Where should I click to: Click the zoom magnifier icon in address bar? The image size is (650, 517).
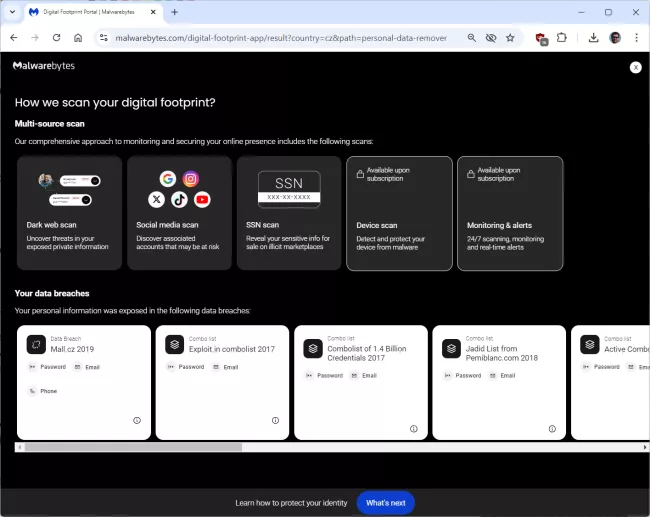pos(472,38)
